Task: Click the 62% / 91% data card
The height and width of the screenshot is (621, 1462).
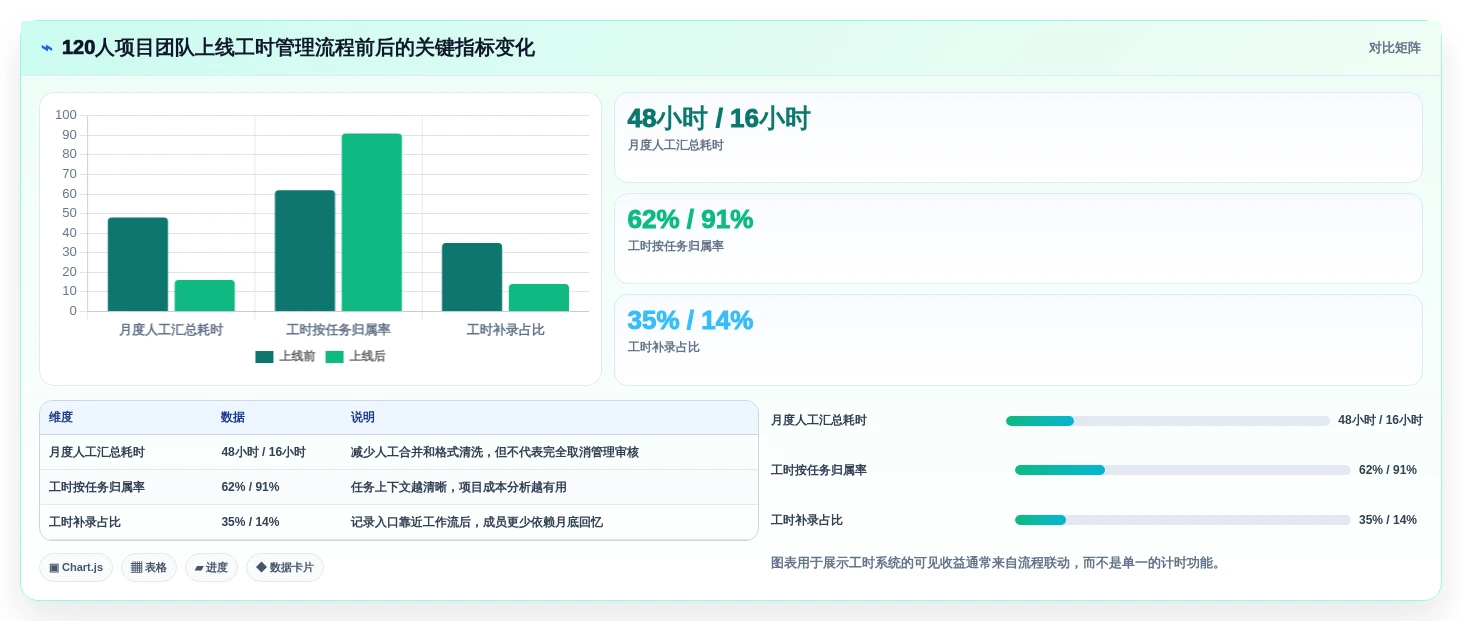Action: pos(1018,238)
